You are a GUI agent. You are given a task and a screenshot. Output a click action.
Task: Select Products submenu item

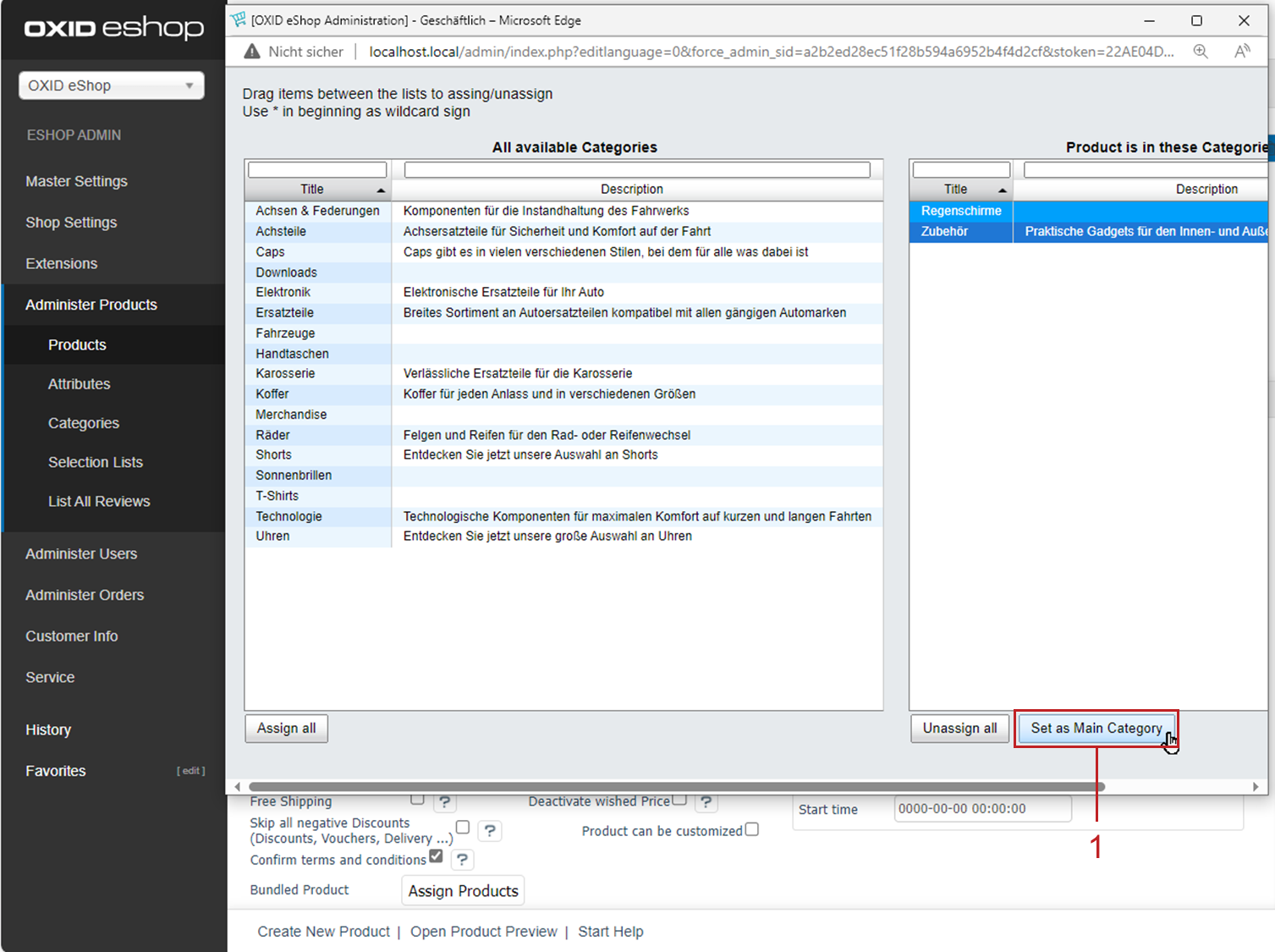point(77,345)
